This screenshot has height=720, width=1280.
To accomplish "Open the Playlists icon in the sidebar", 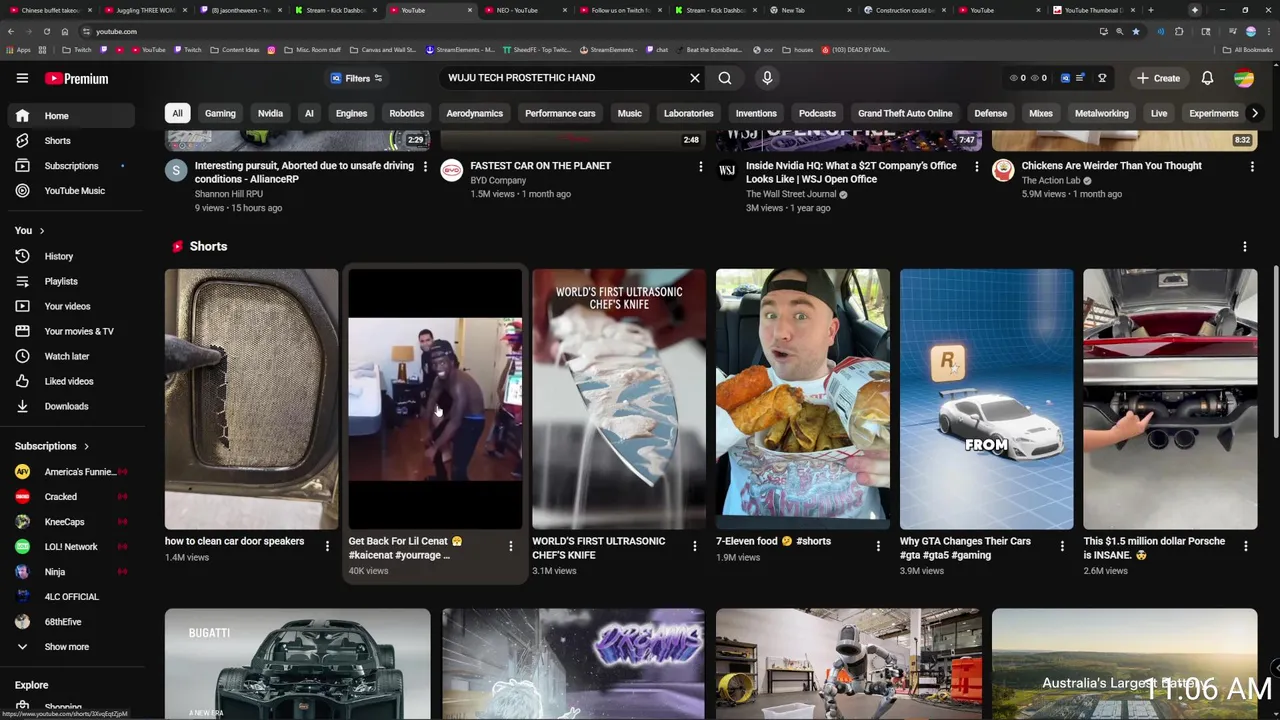I will point(22,281).
